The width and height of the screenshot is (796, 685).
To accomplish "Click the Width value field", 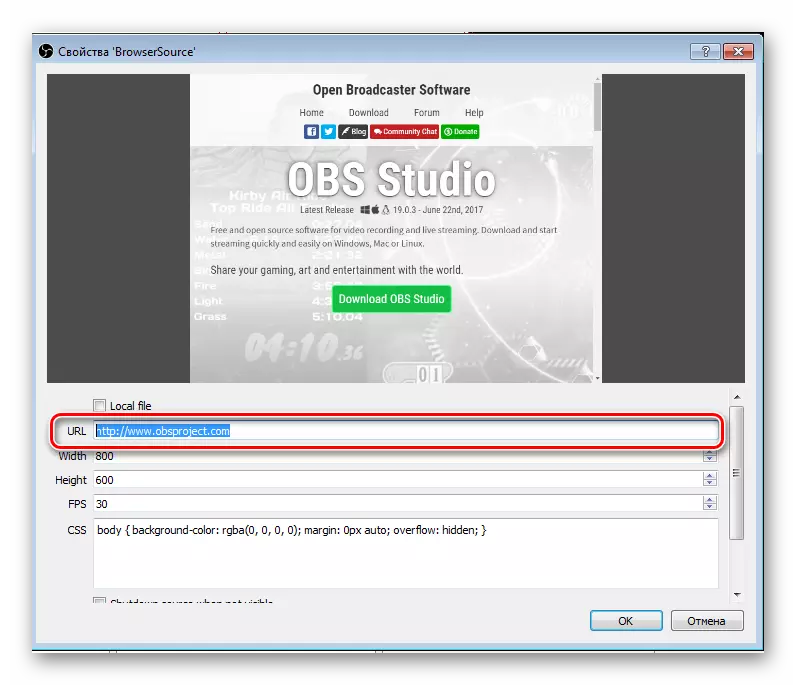I will click(398, 456).
